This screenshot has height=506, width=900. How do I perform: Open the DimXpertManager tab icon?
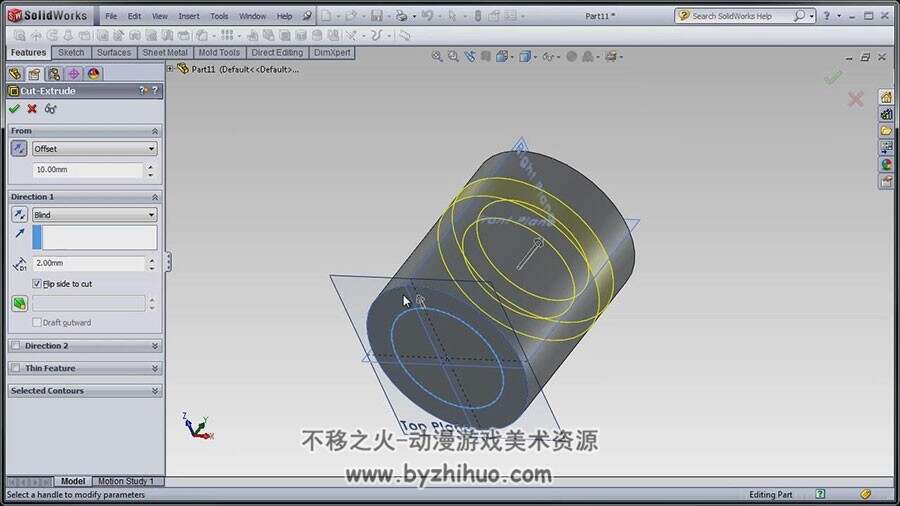coord(73,73)
